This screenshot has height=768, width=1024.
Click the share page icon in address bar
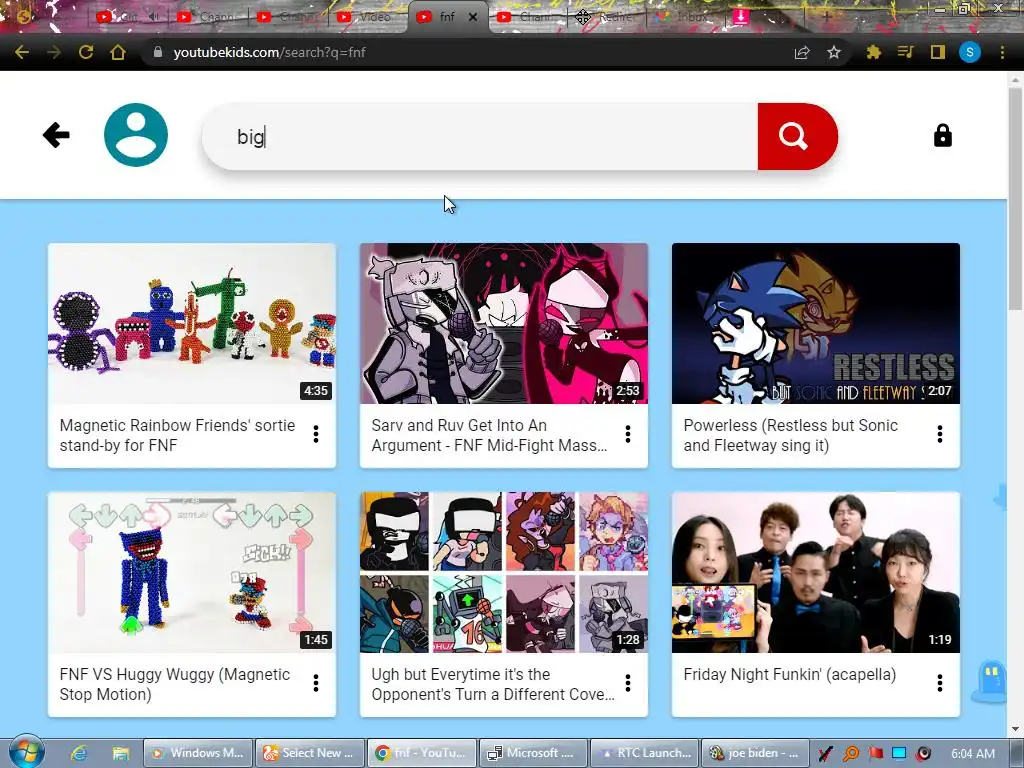click(802, 52)
